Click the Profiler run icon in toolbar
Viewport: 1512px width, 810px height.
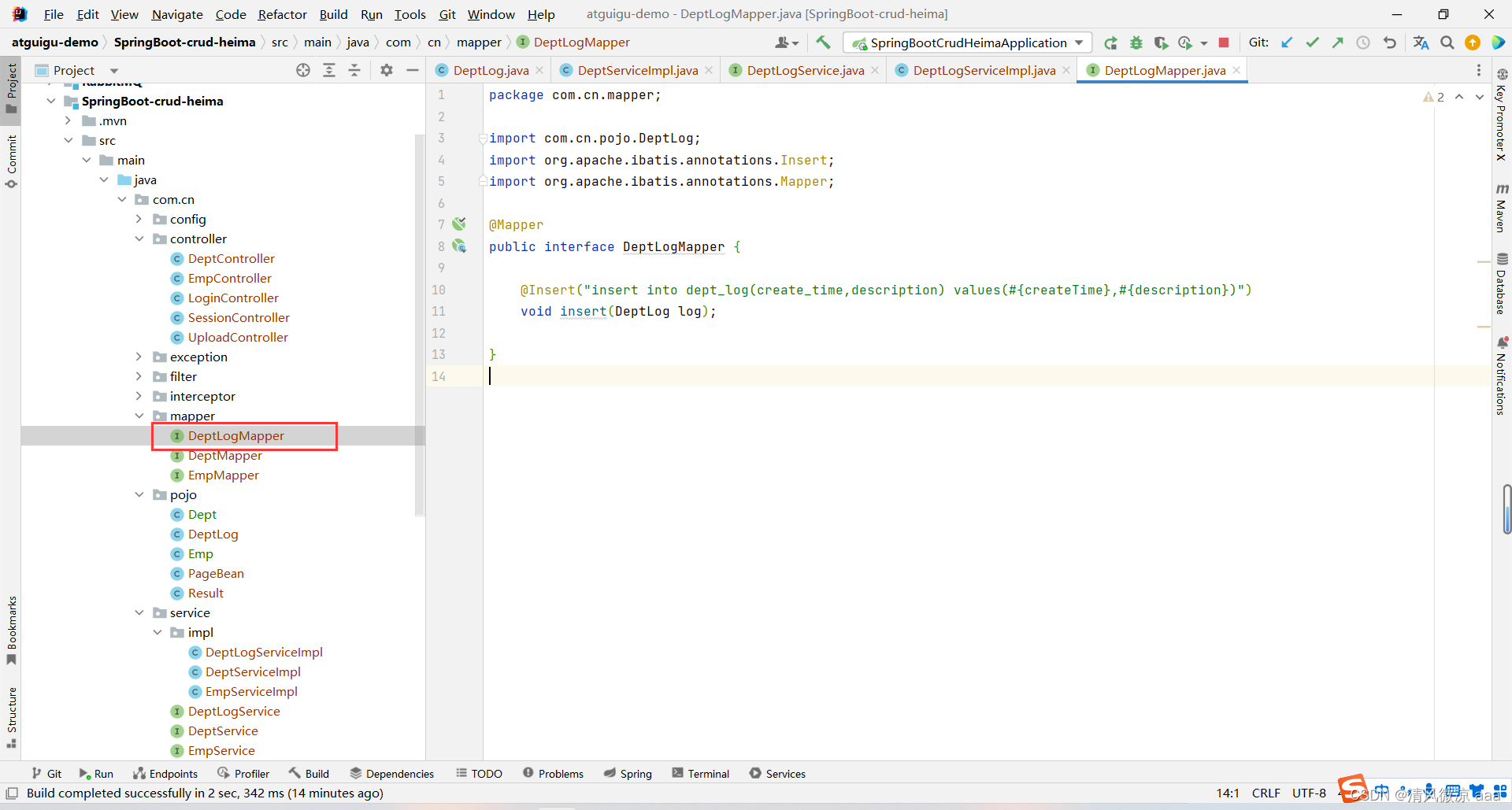[x=1186, y=43]
